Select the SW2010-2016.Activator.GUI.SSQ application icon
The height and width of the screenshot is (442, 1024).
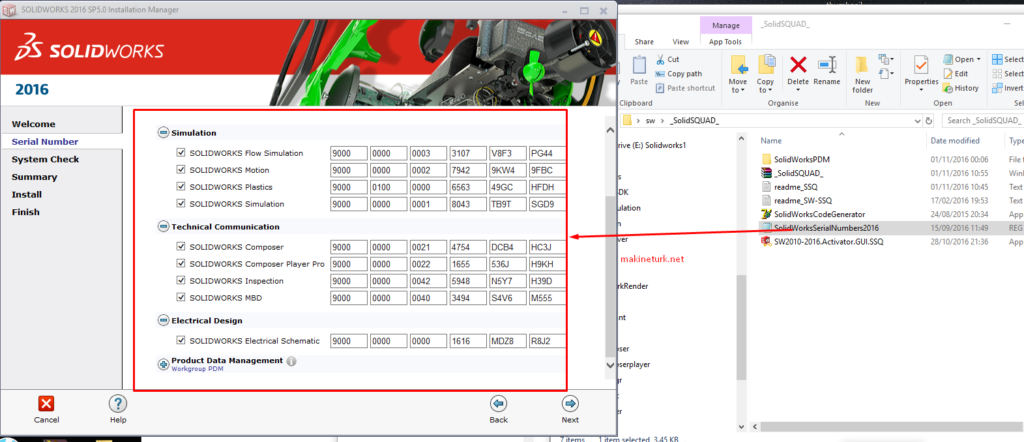coord(767,242)
